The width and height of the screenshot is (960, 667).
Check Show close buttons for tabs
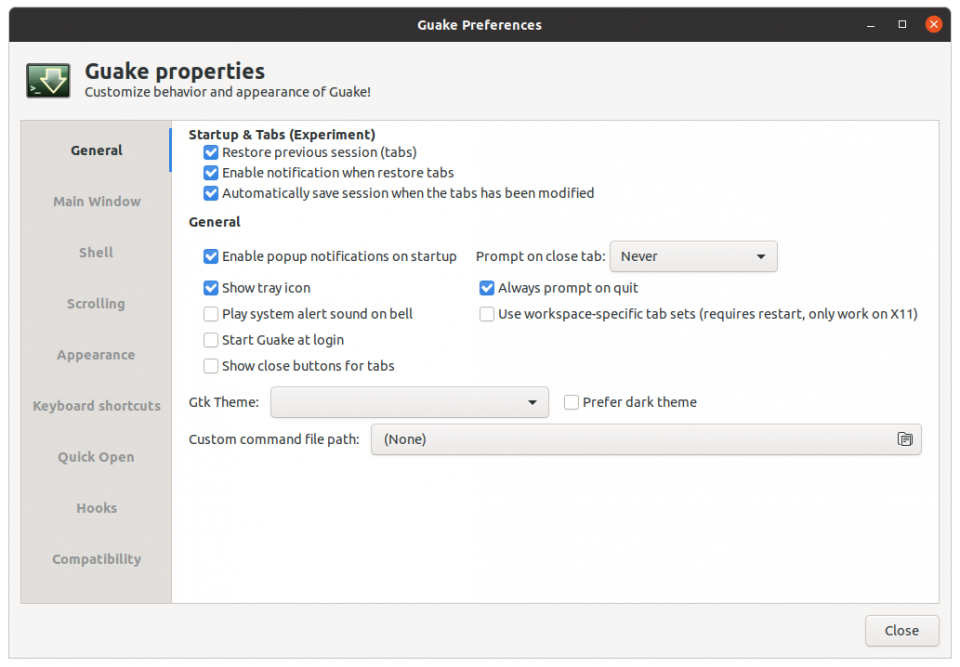pyautogui.click(x=211, y=366)
